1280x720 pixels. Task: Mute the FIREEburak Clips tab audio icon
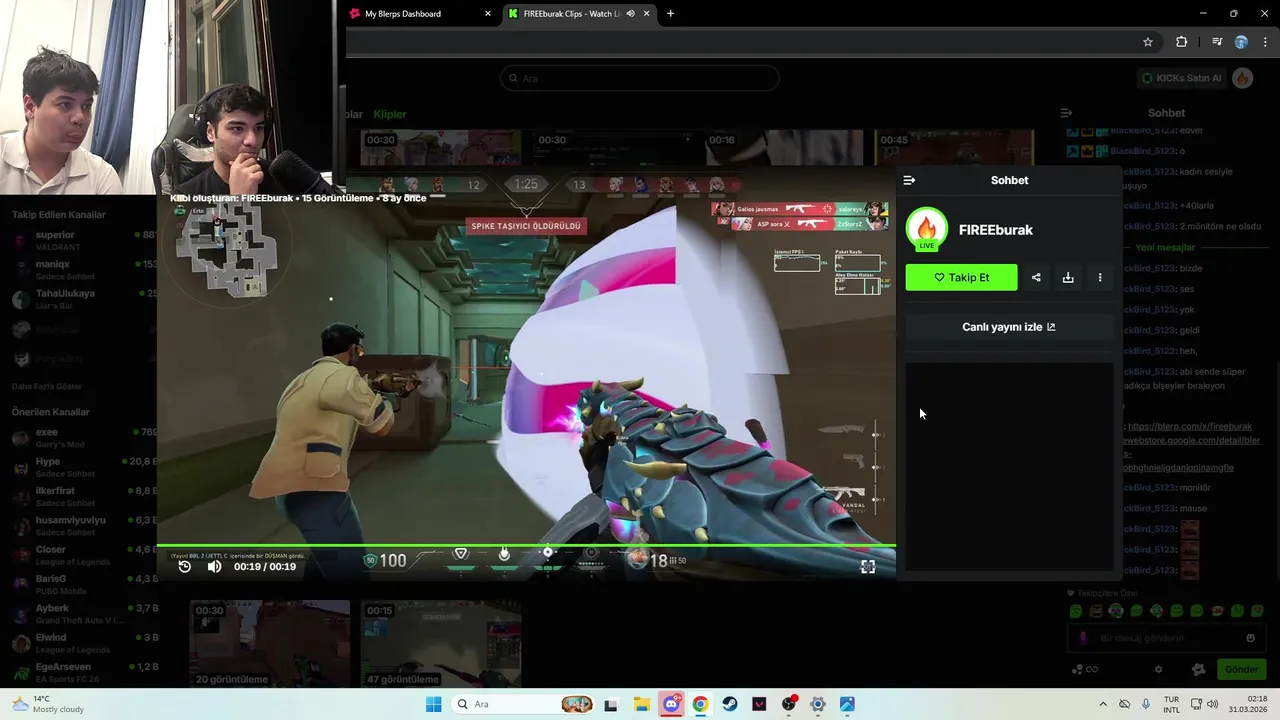[x=630, y=14]
